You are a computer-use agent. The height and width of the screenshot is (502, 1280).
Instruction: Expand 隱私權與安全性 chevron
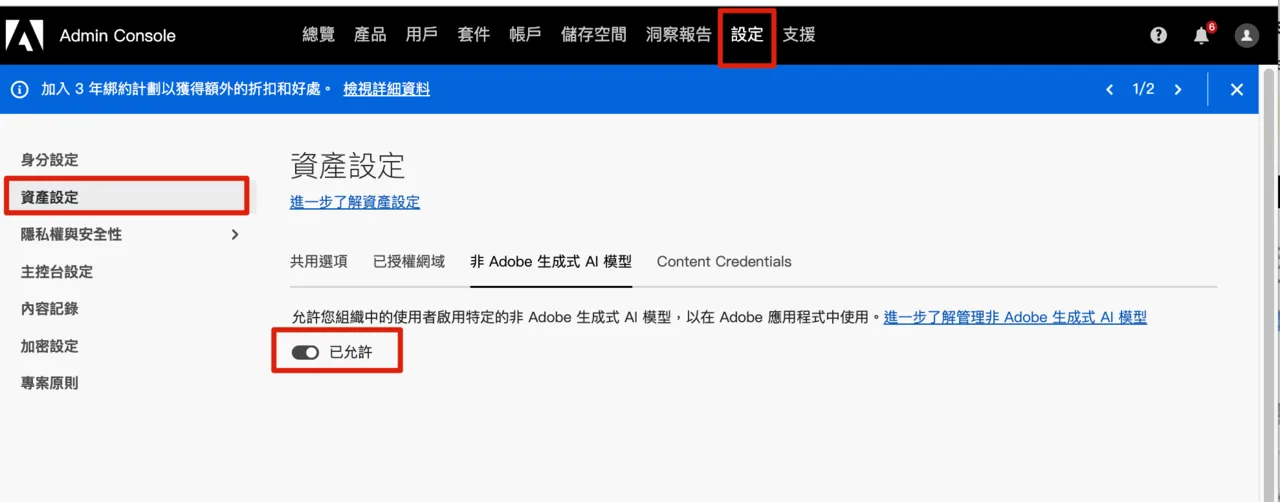click(x=235, y=234)
